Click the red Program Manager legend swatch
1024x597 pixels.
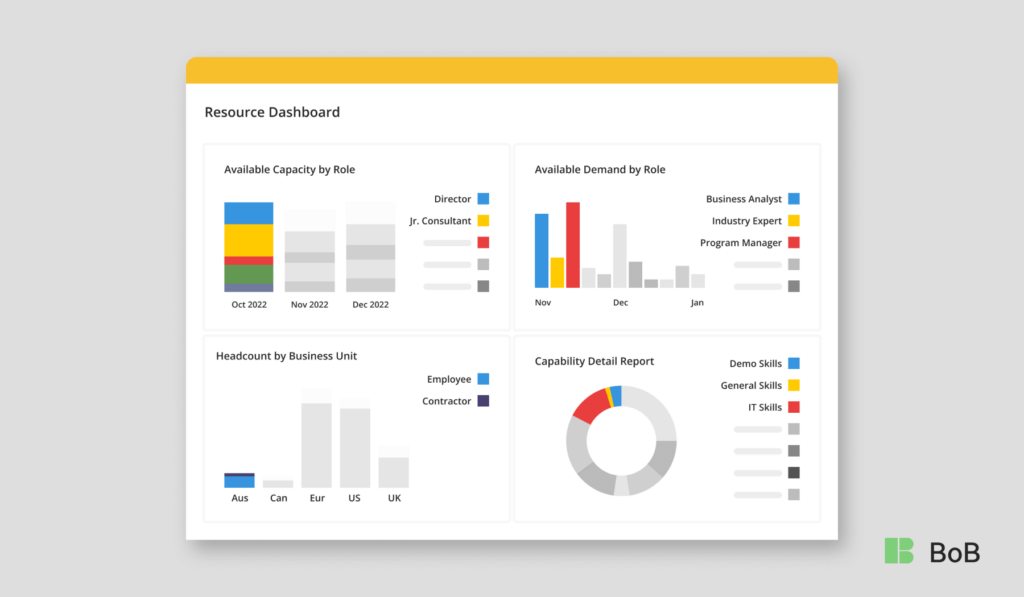point(793,243)
